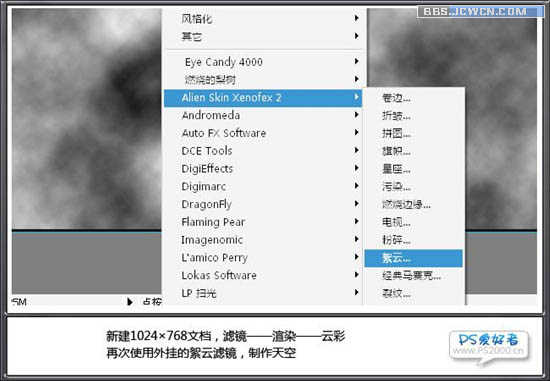The height and width of the screenshot is (381, 550).
Task: Open the Imagenomic submenu
Action: point(264,240)
